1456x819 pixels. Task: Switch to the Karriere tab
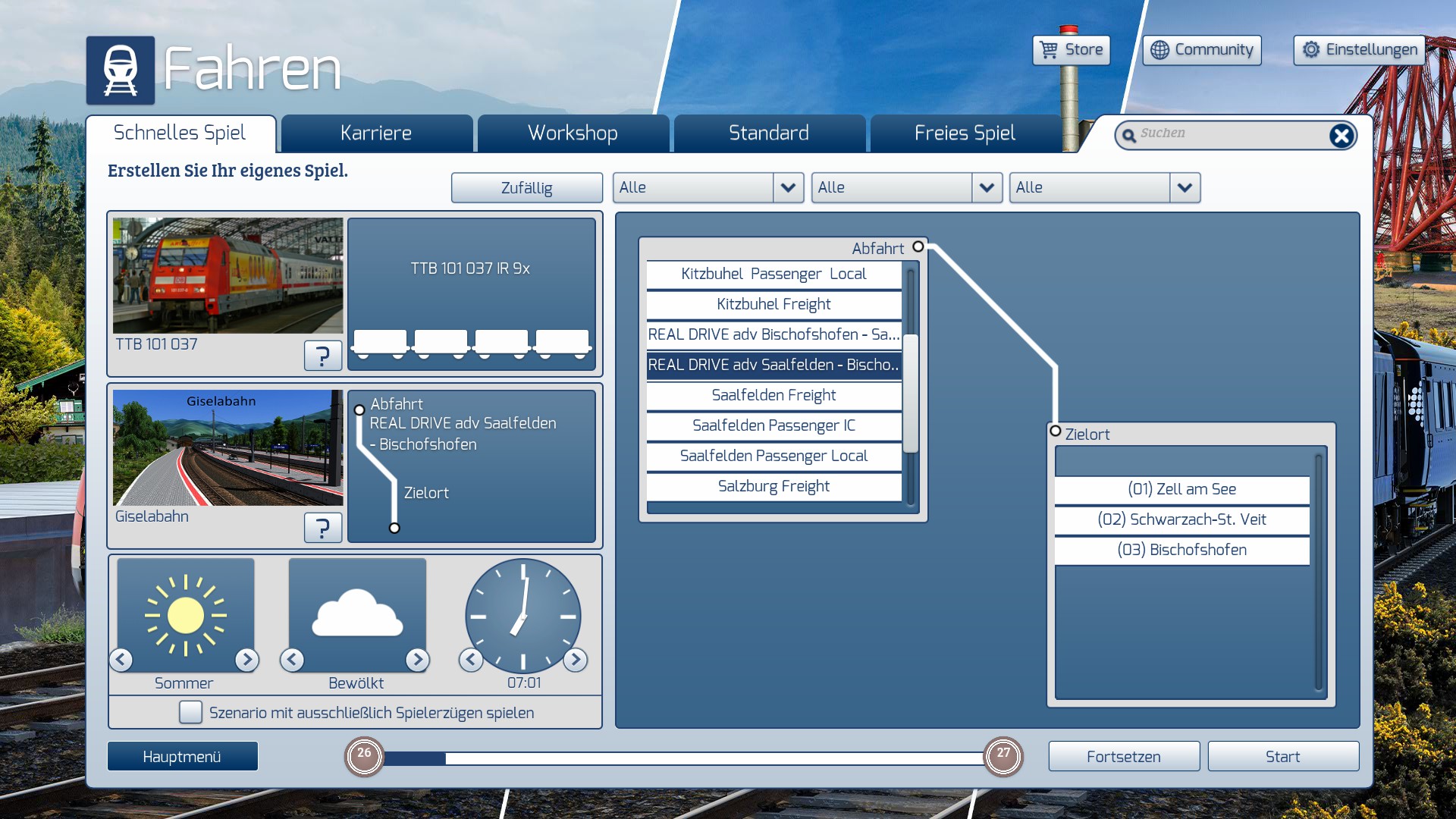376,133
